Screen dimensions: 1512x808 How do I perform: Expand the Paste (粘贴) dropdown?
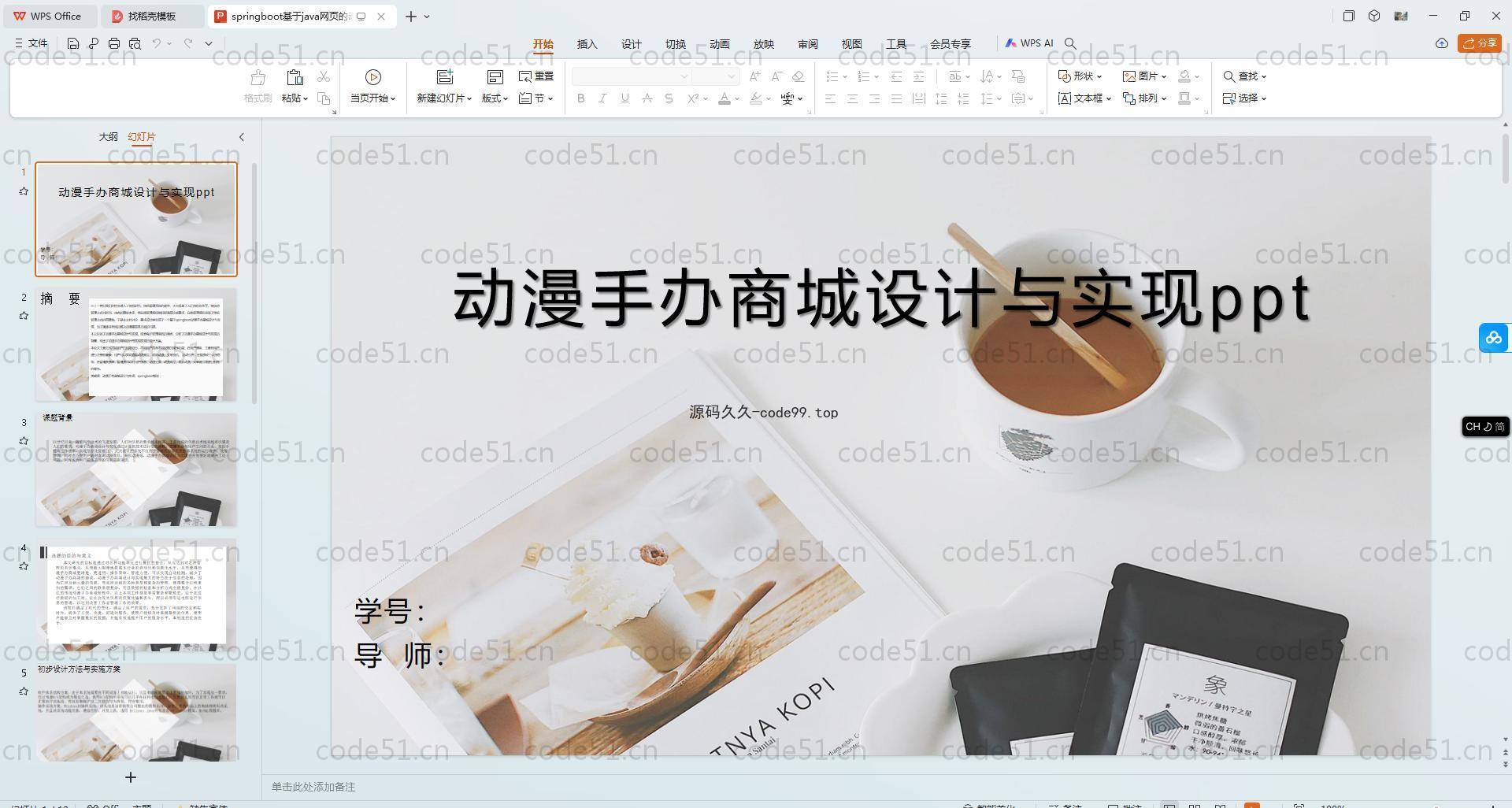point(295,98)
